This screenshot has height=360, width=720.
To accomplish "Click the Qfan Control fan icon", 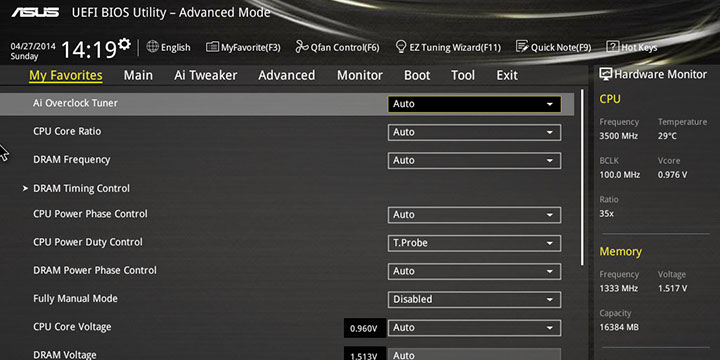I will pyautogui.click(x=302, y=47).
